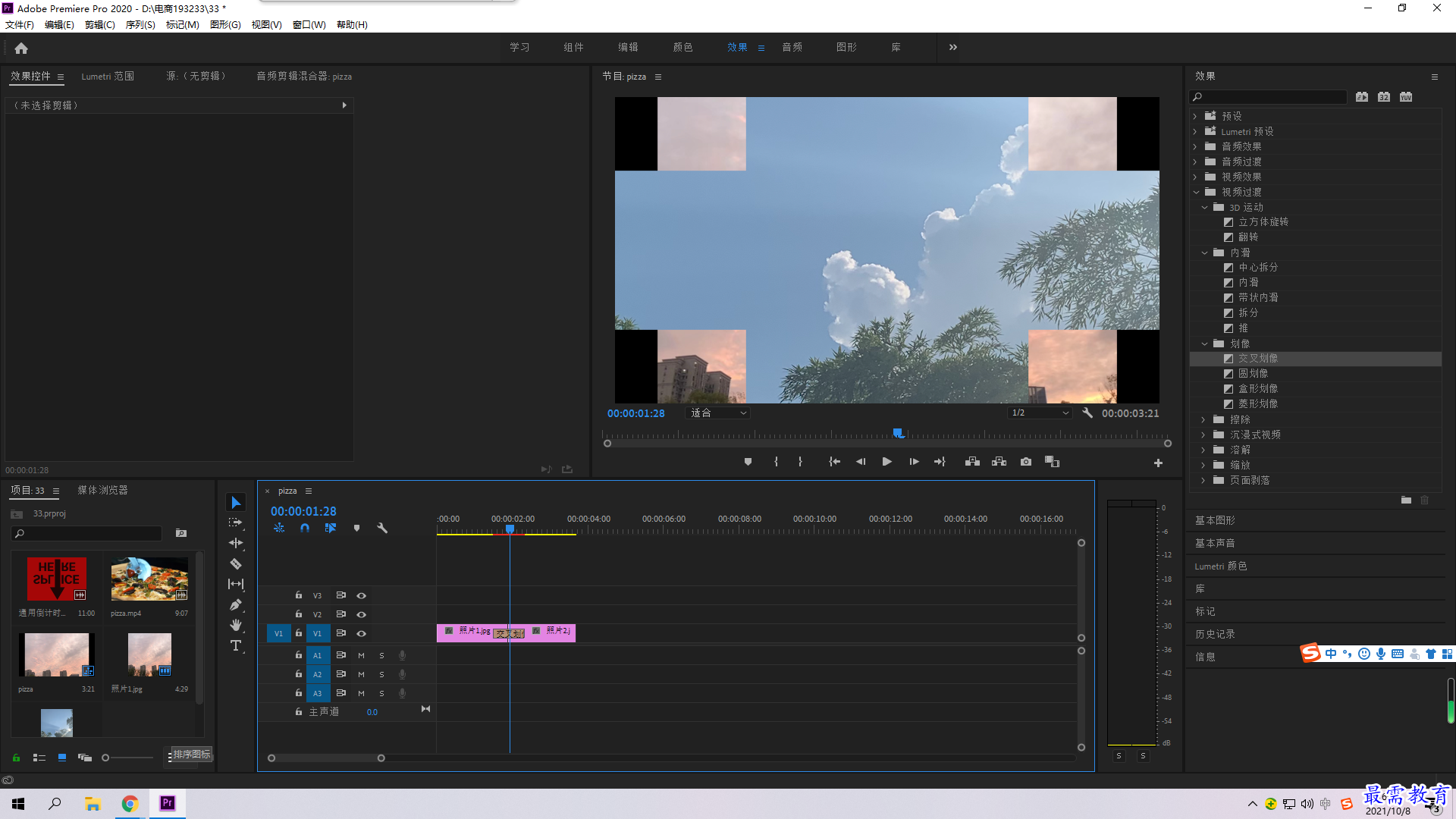Open the 剪辑(C) menu

click(x=100, y=25)
